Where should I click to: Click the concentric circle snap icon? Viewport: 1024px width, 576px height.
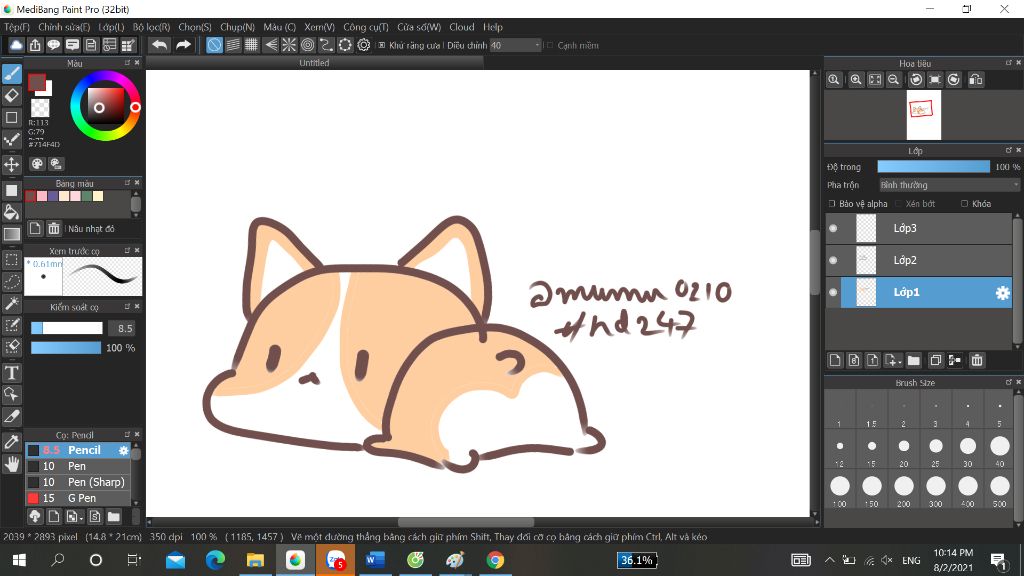[x=308, y=45]
